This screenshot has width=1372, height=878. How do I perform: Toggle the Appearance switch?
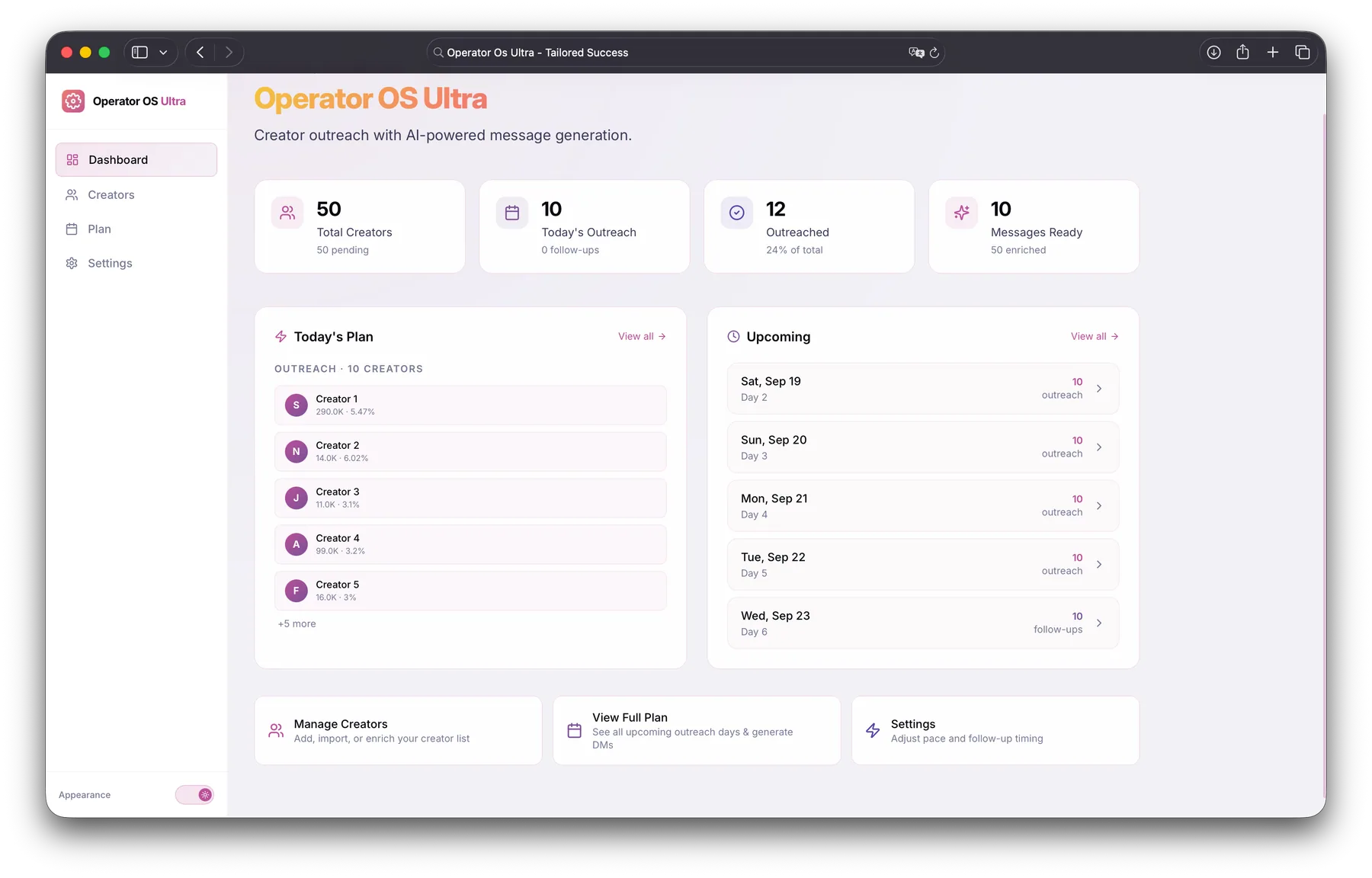[194, 794]
